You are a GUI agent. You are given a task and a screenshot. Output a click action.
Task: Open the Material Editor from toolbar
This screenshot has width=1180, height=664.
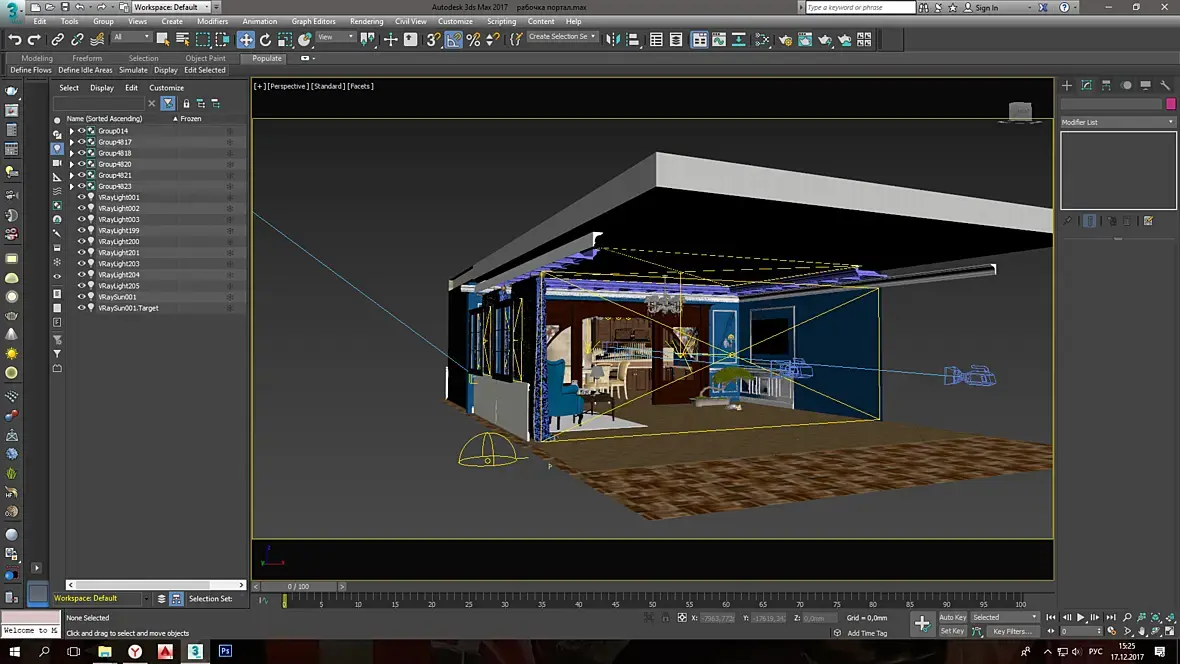tap(763, 40)
